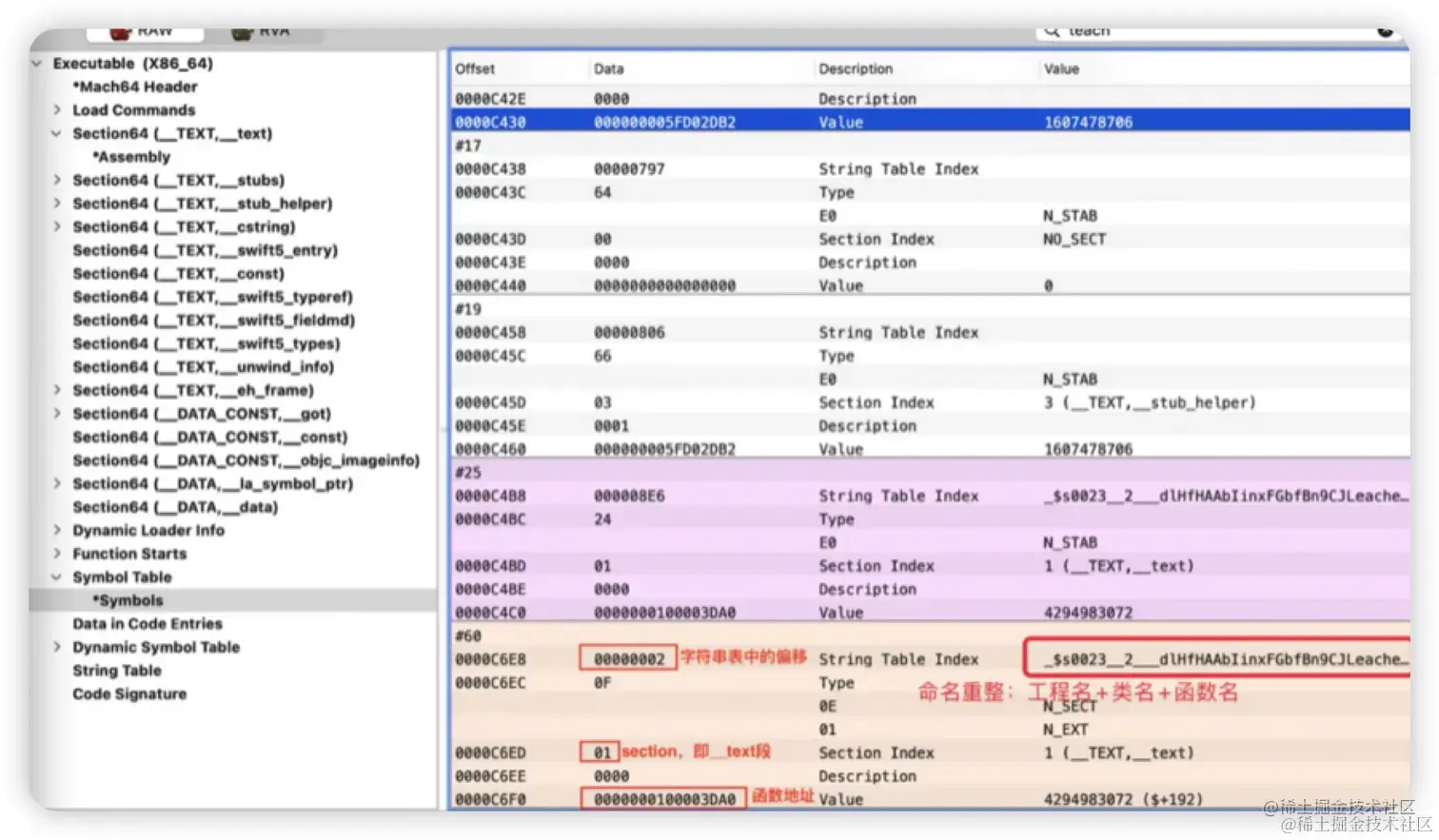This screenshot has width=1439, height=840.
Task: Expand the Dynamic Symbol Table node
Action: point(57,648)
